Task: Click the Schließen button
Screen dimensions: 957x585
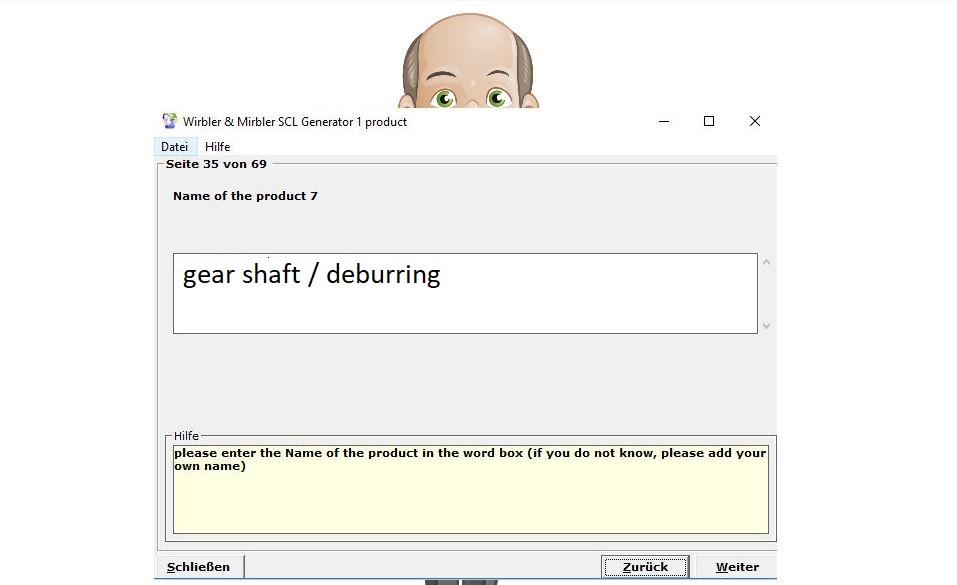Action: [x=199, y=567]
